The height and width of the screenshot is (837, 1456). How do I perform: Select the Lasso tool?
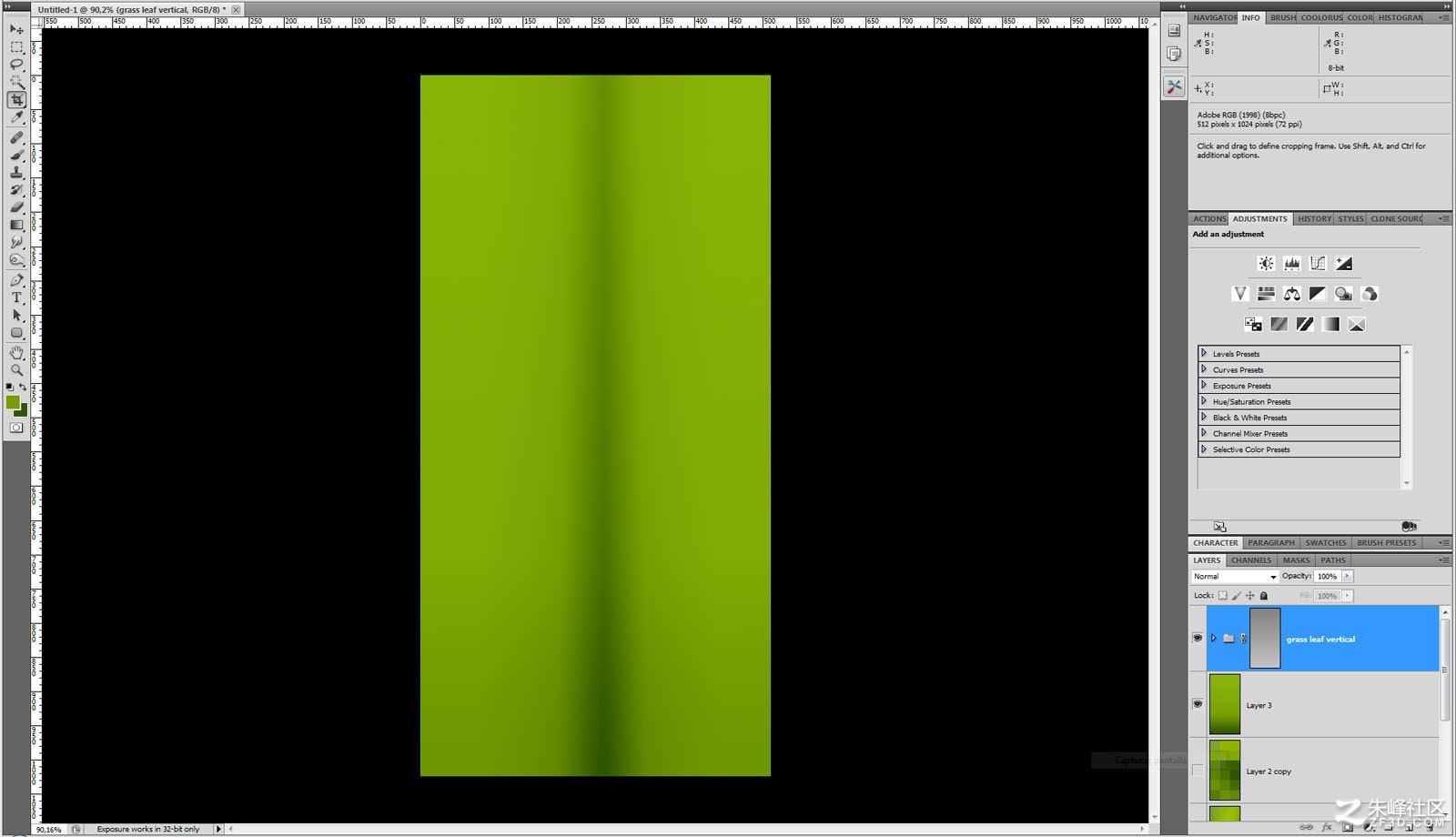click(16, 64)
